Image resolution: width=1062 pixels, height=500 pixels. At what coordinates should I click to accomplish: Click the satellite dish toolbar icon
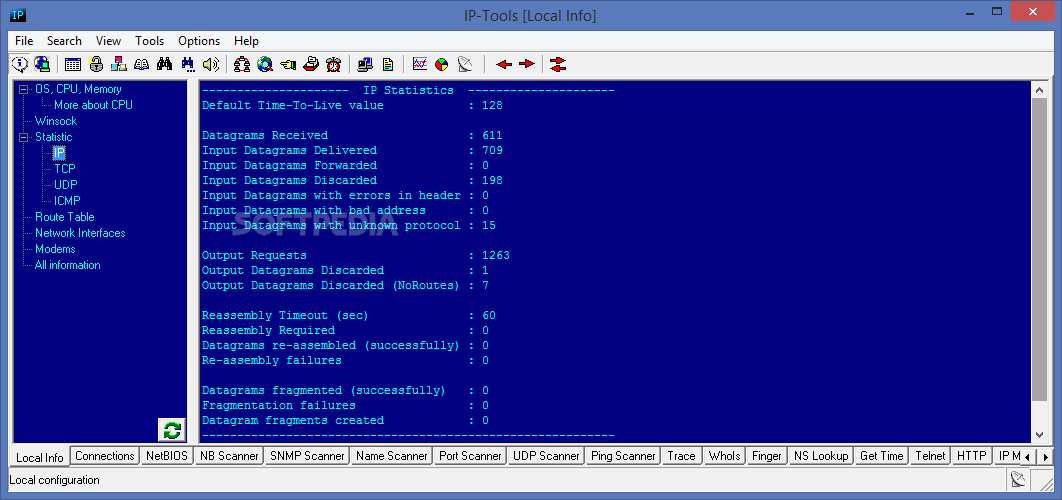tap(465, 64)
